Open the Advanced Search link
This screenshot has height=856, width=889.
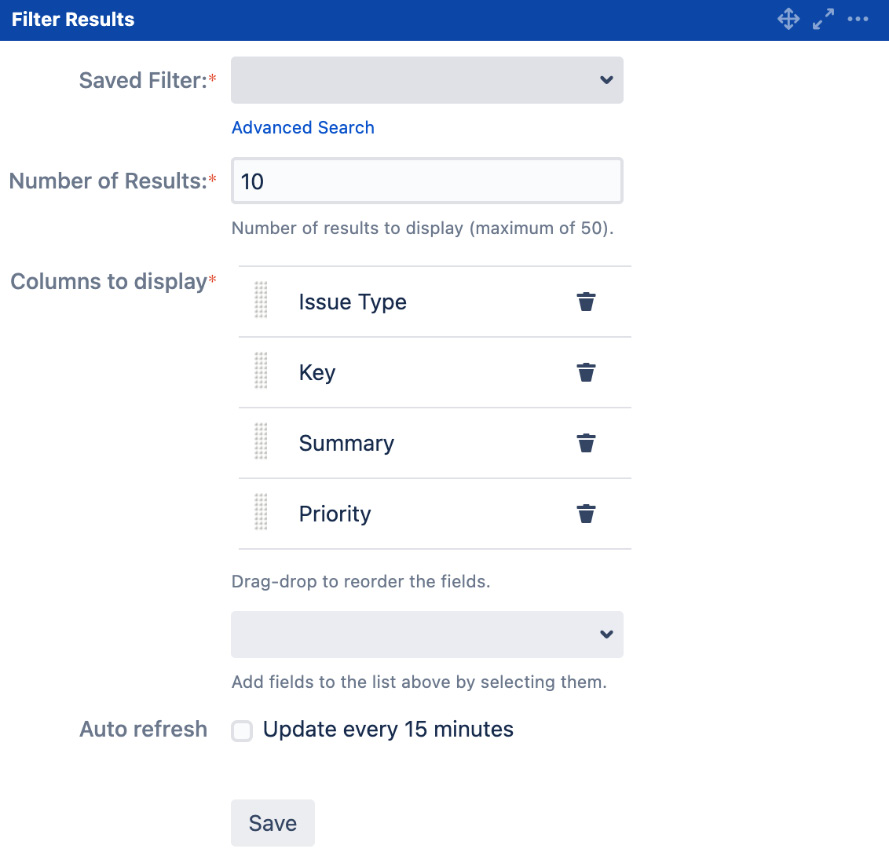coord(303,128)
